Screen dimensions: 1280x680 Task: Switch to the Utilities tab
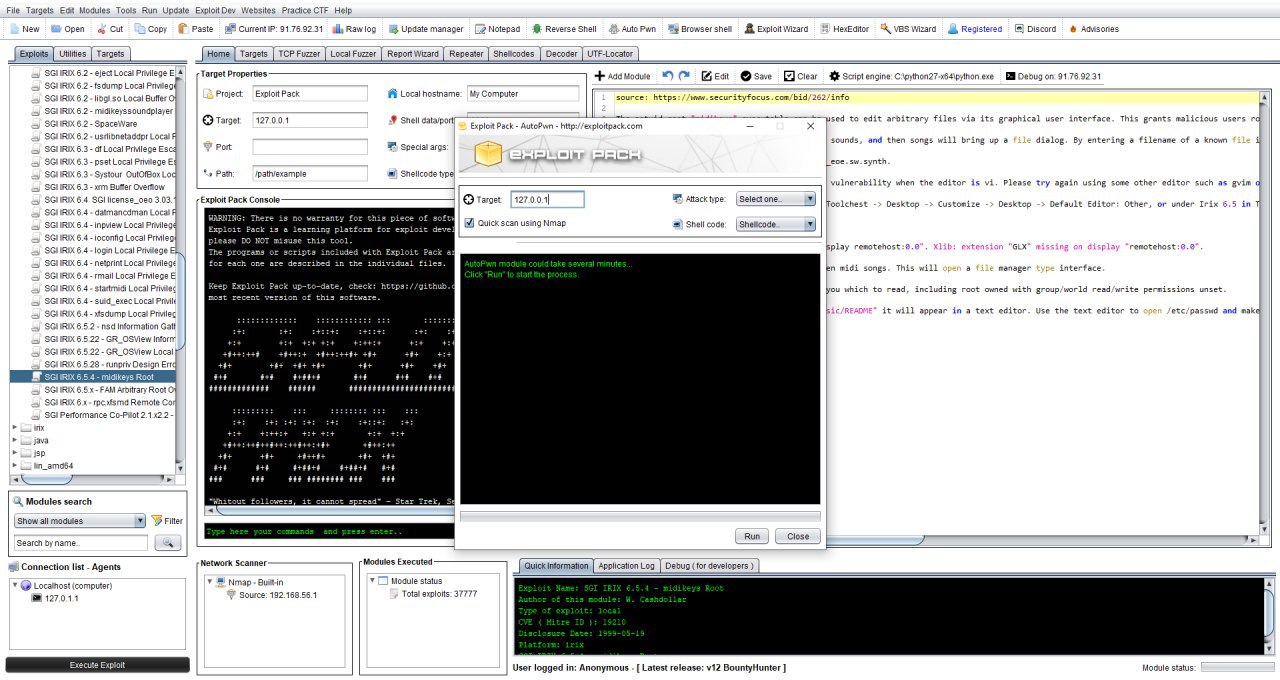[72, 53]
